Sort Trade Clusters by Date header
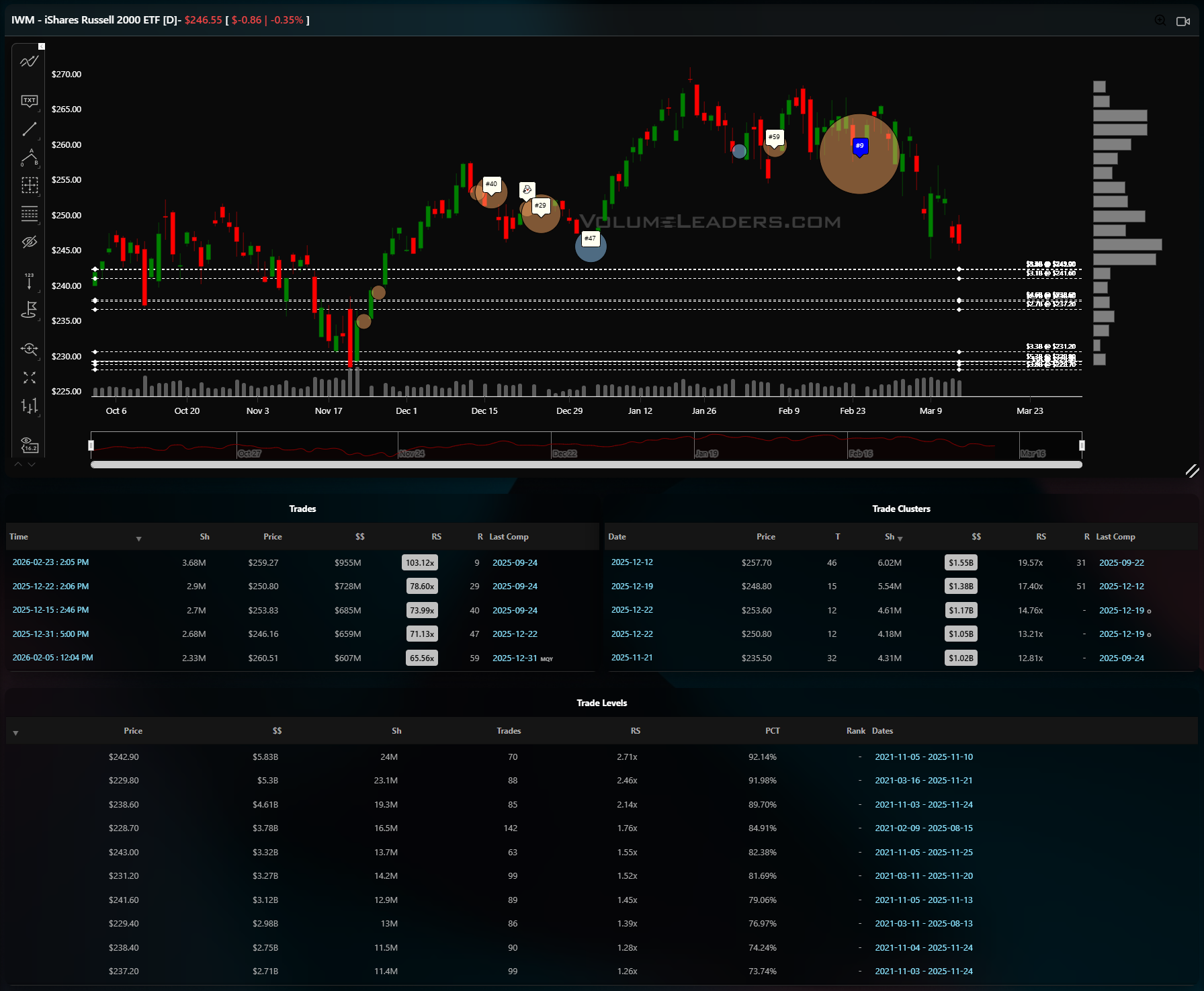This screenshot has height=991, width=1204. tap(617, 537)
